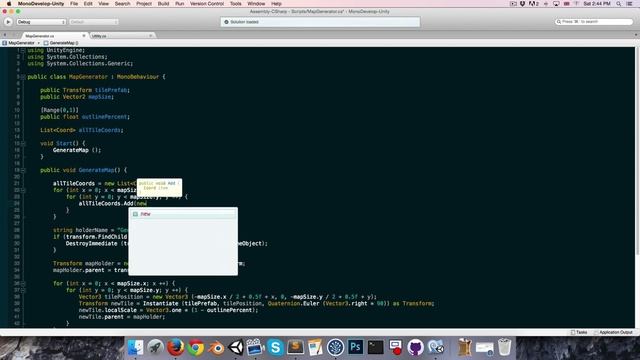The width and height of the screenshot is (640, 360).
Task: Open MonoDevelop-Unity from the Dock
Action: (435, 347)
